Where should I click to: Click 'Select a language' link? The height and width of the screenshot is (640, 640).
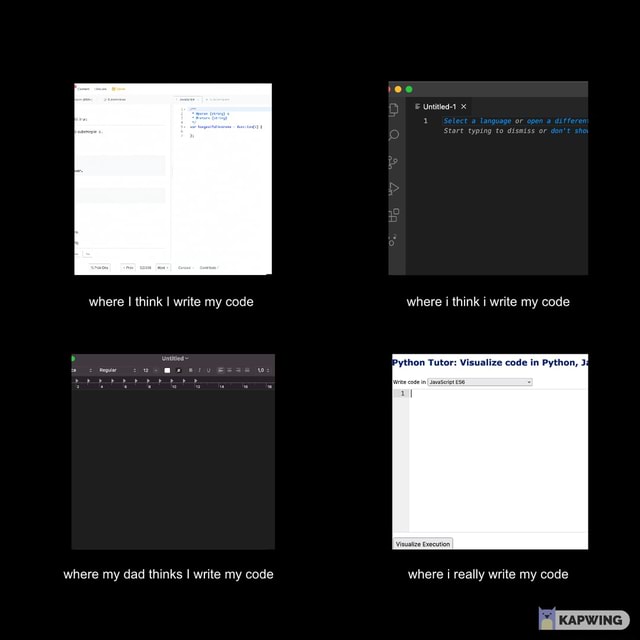(x=477, y=121)
